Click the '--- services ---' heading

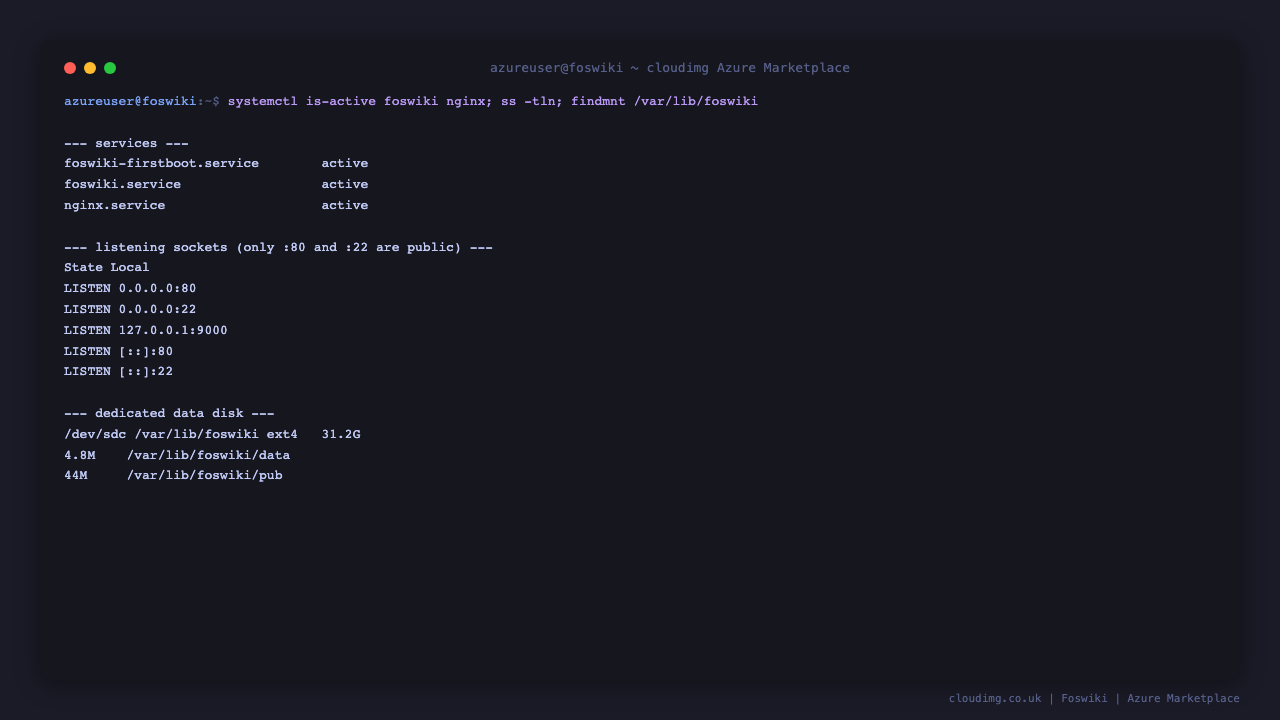pos(126,143)
